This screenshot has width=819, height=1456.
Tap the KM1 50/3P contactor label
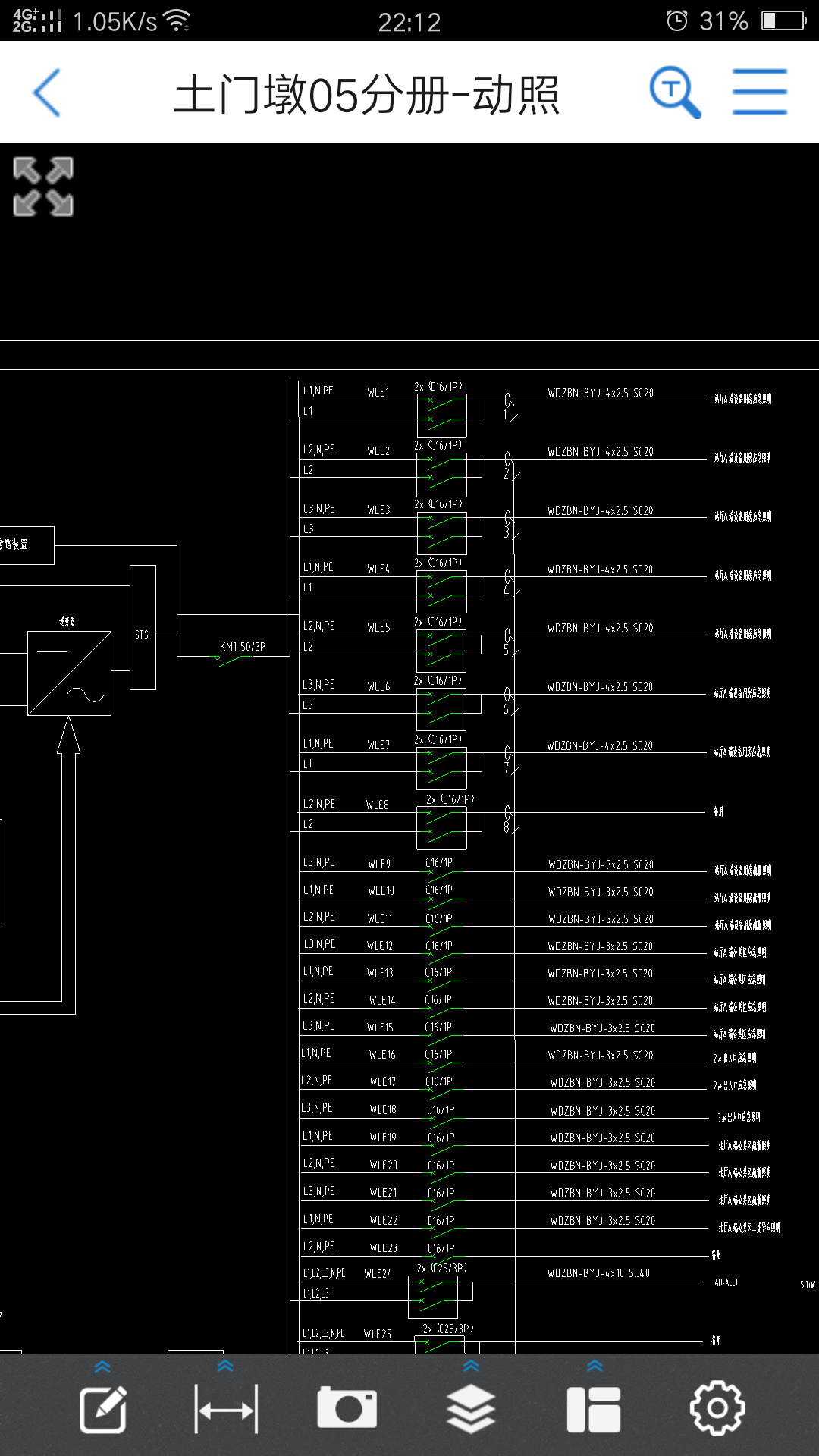[x=243, y=647]
